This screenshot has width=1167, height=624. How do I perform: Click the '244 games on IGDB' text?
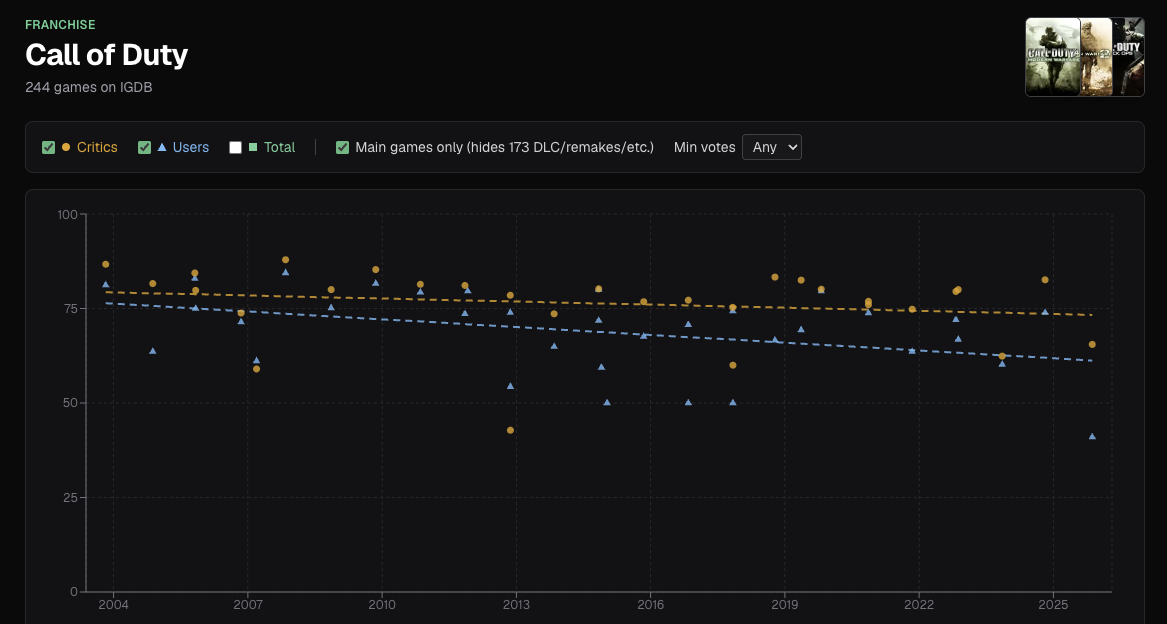click(x=89, y=87)
